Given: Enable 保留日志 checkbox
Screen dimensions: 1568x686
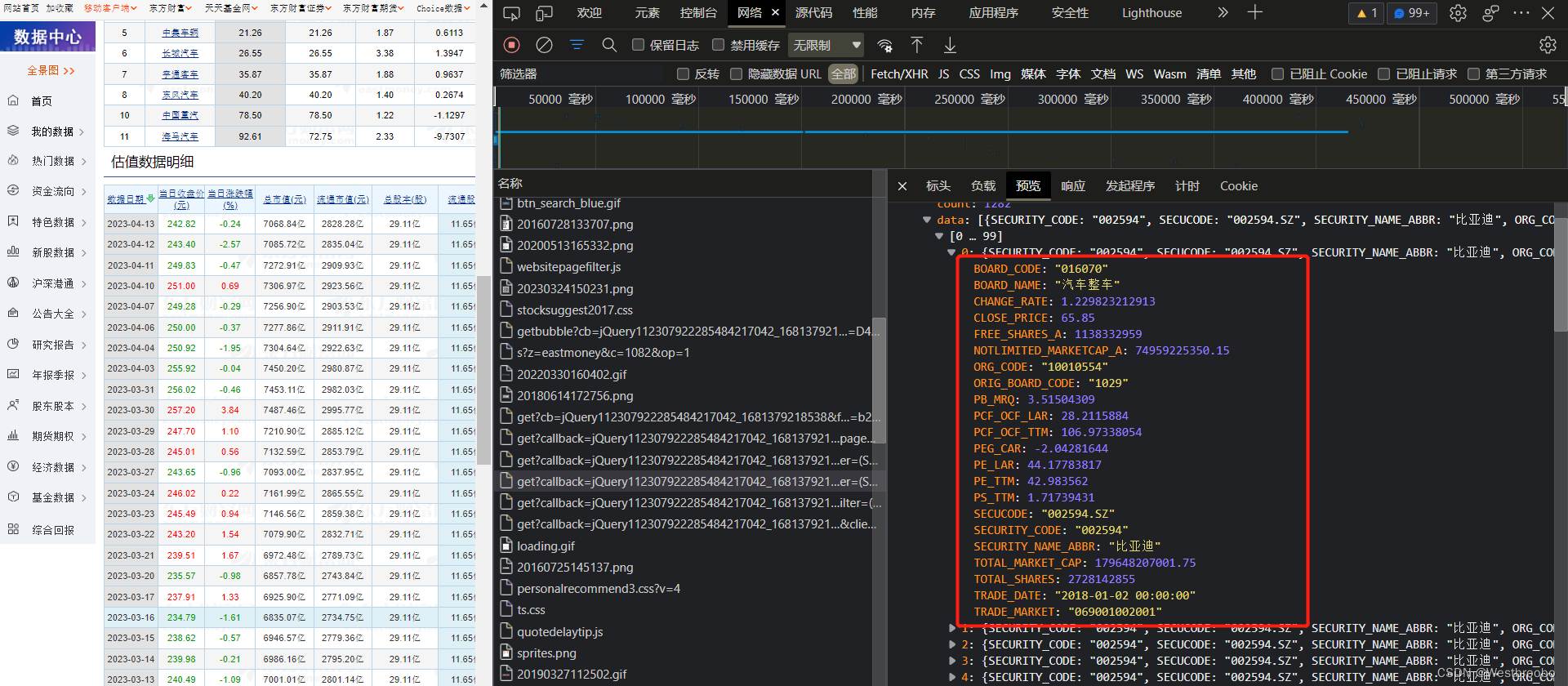Looking at the screenshot, I should (x=639, y=45).
